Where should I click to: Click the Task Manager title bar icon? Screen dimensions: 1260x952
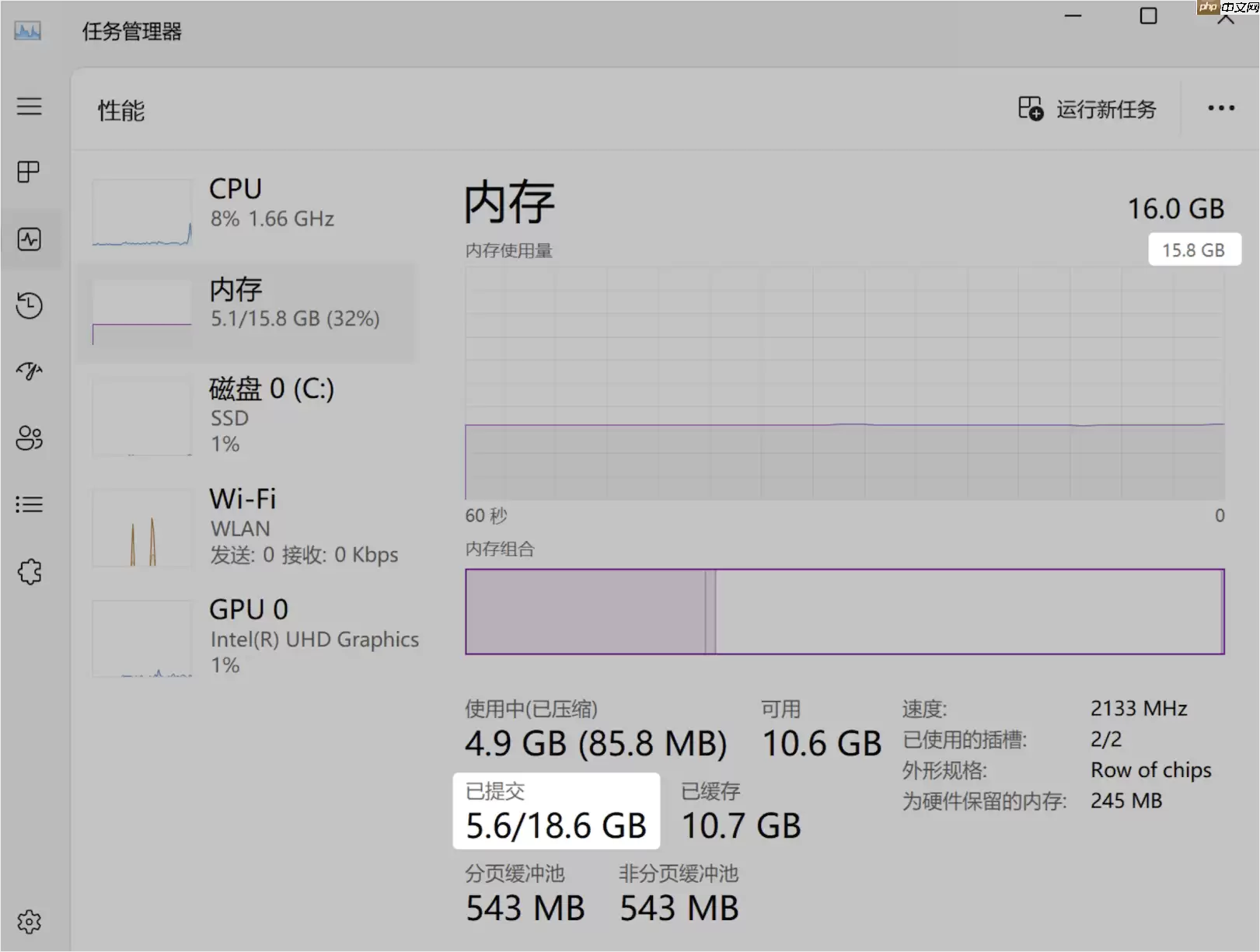(x=28, y=31)
